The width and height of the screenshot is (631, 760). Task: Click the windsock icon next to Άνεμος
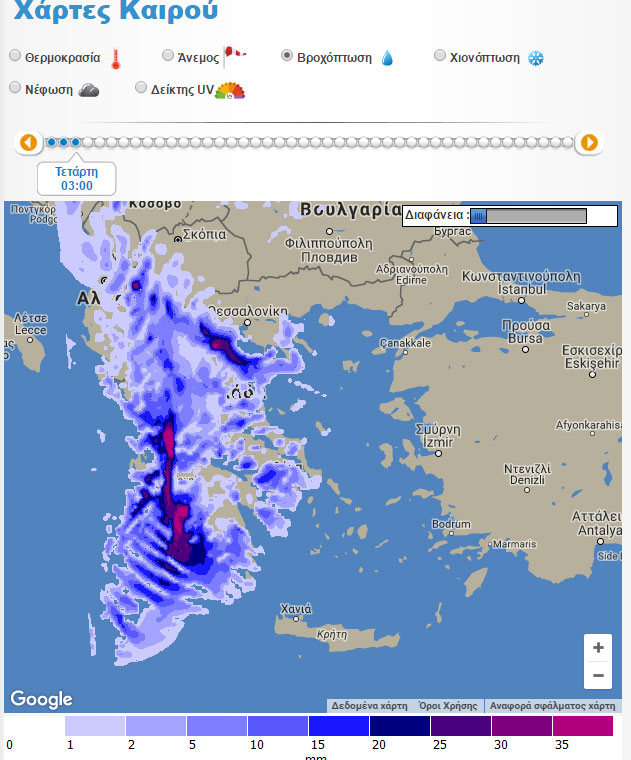235,56
